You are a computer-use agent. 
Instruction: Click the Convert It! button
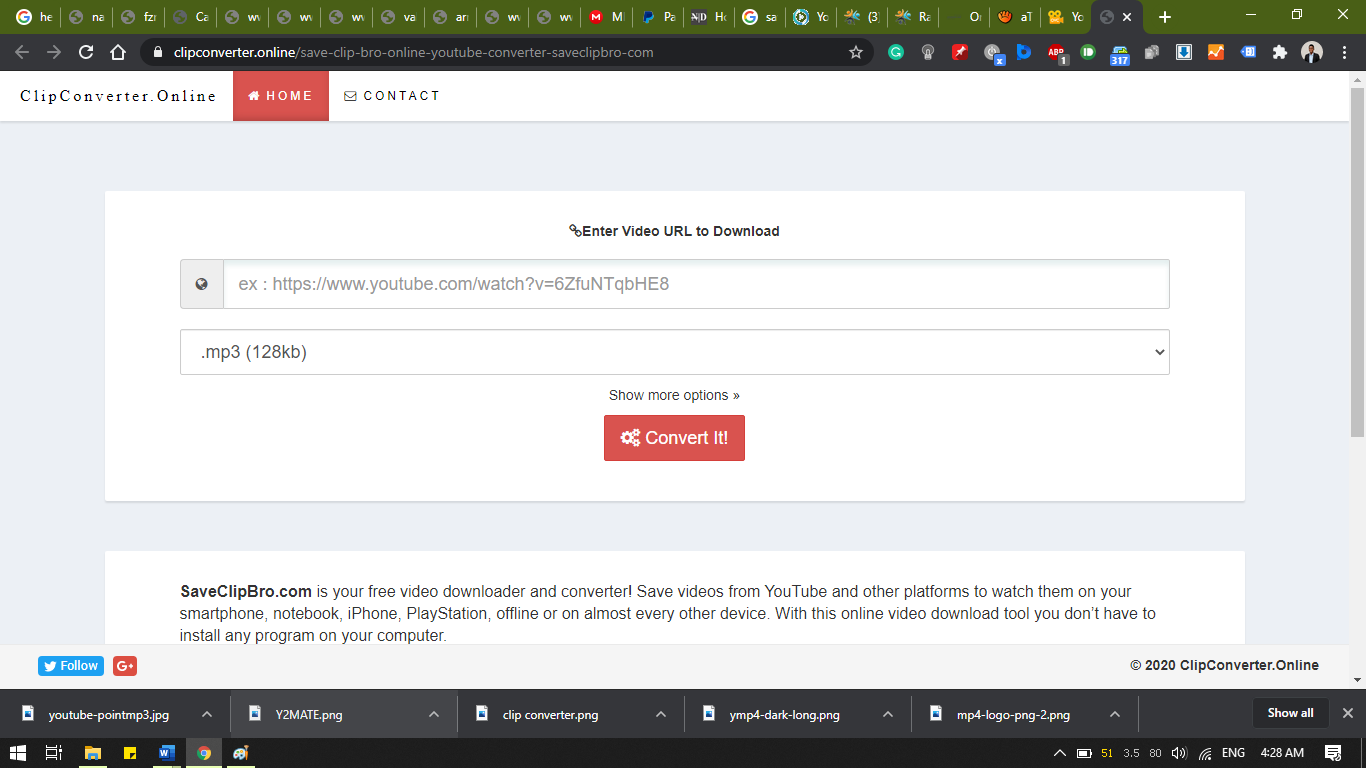coord(674,438)
